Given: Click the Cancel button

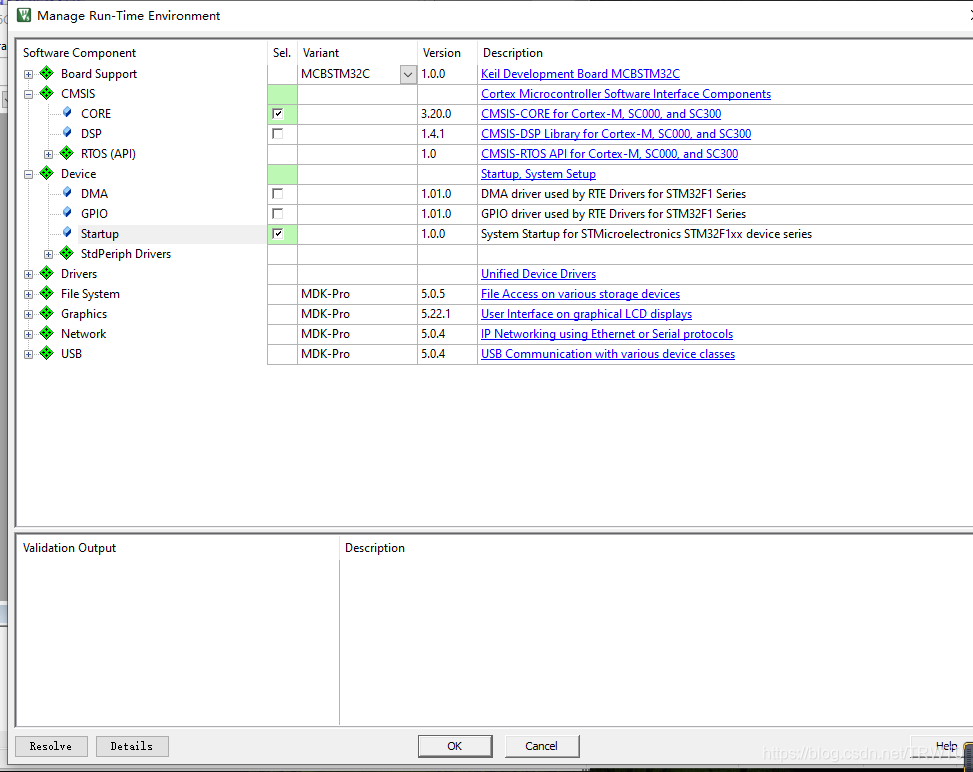Looking at the screenshot, I should click(542, 746).
